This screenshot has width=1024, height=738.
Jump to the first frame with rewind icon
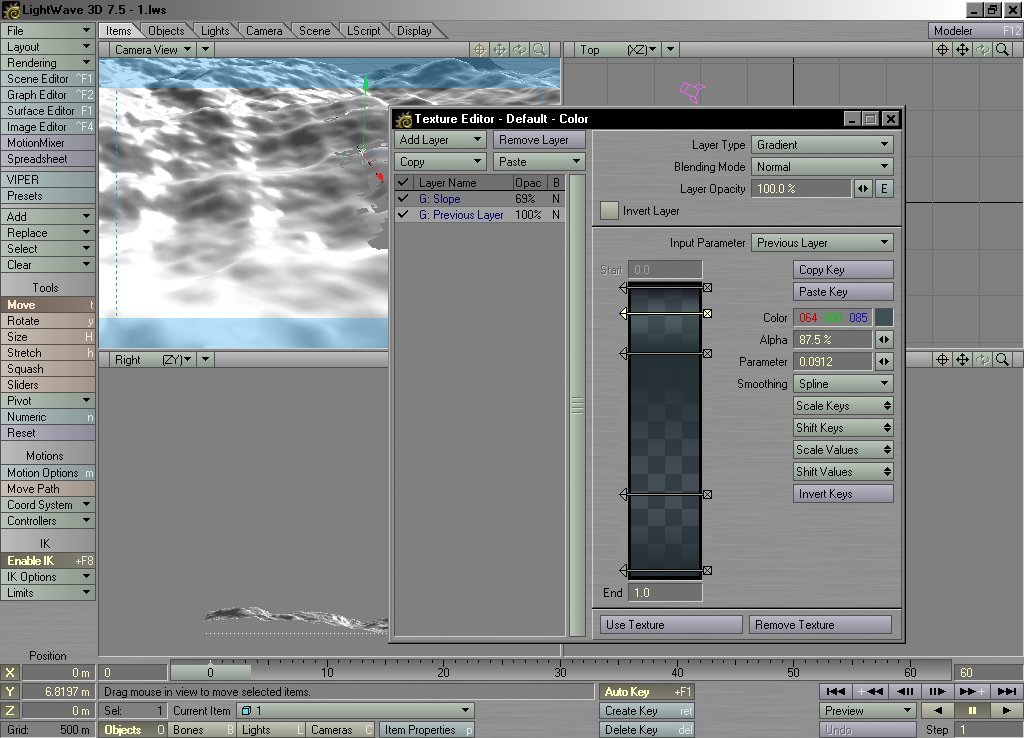pos(836,691)
